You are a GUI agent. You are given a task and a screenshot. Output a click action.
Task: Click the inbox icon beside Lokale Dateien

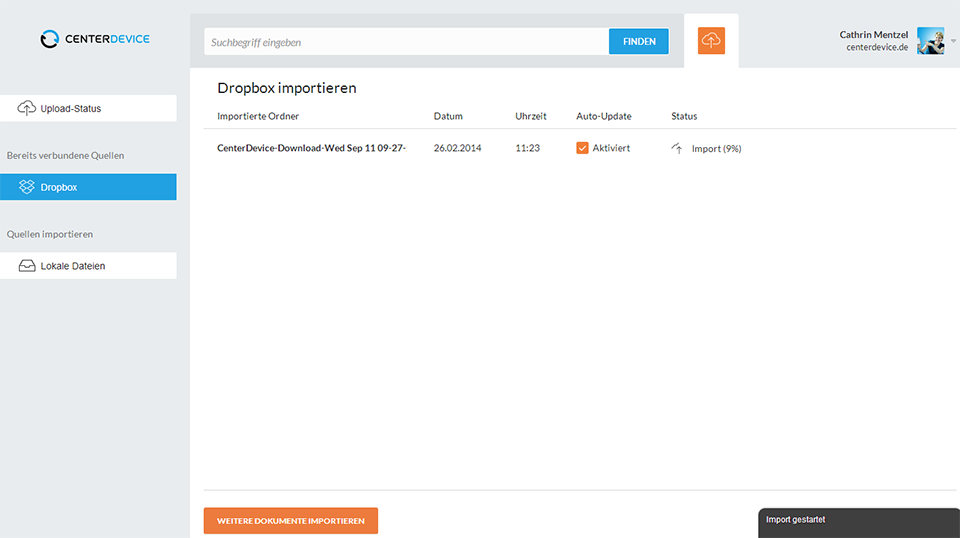point(27,266)
